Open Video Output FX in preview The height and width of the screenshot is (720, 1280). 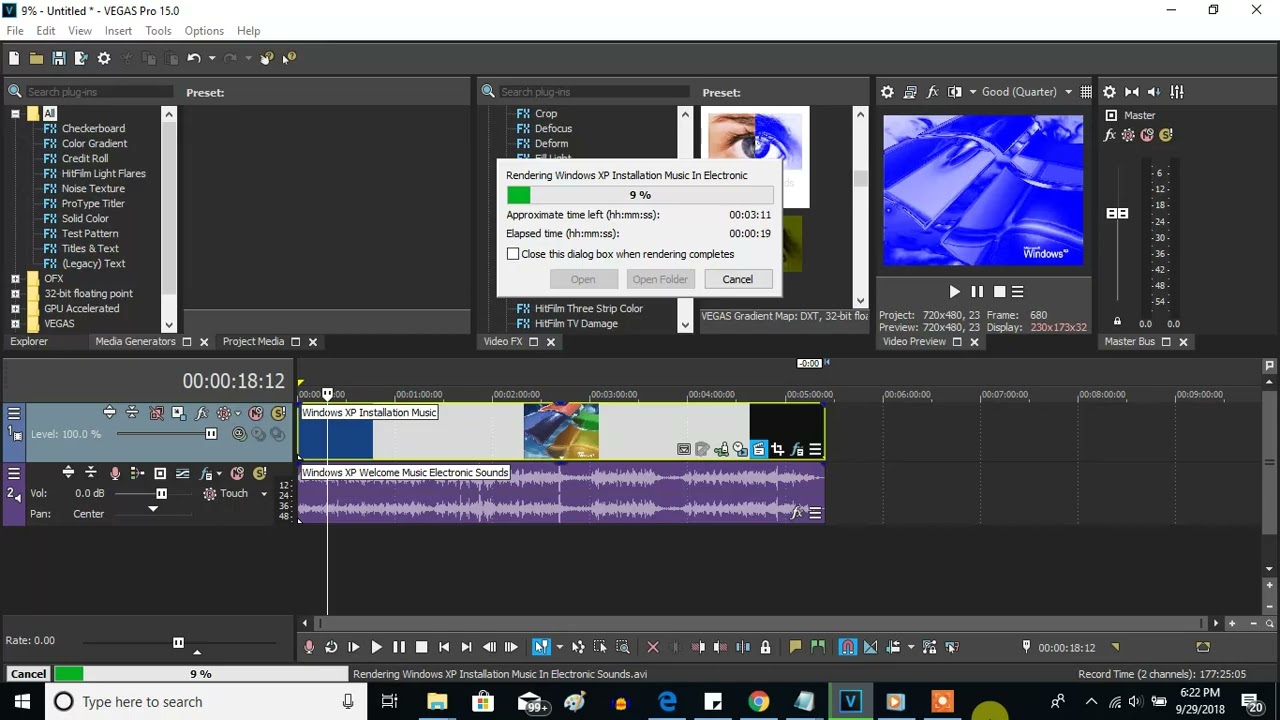932,92
